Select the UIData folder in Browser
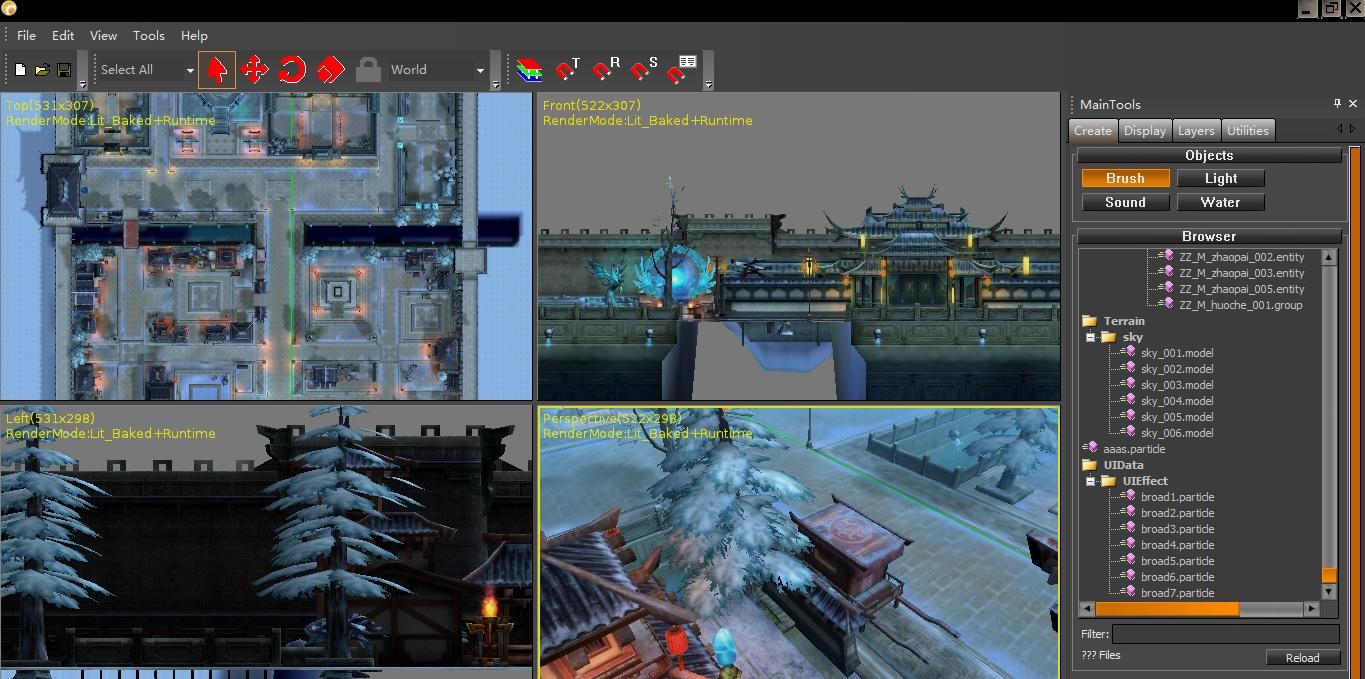The image size is (1365, 679). pos(1124,465)
